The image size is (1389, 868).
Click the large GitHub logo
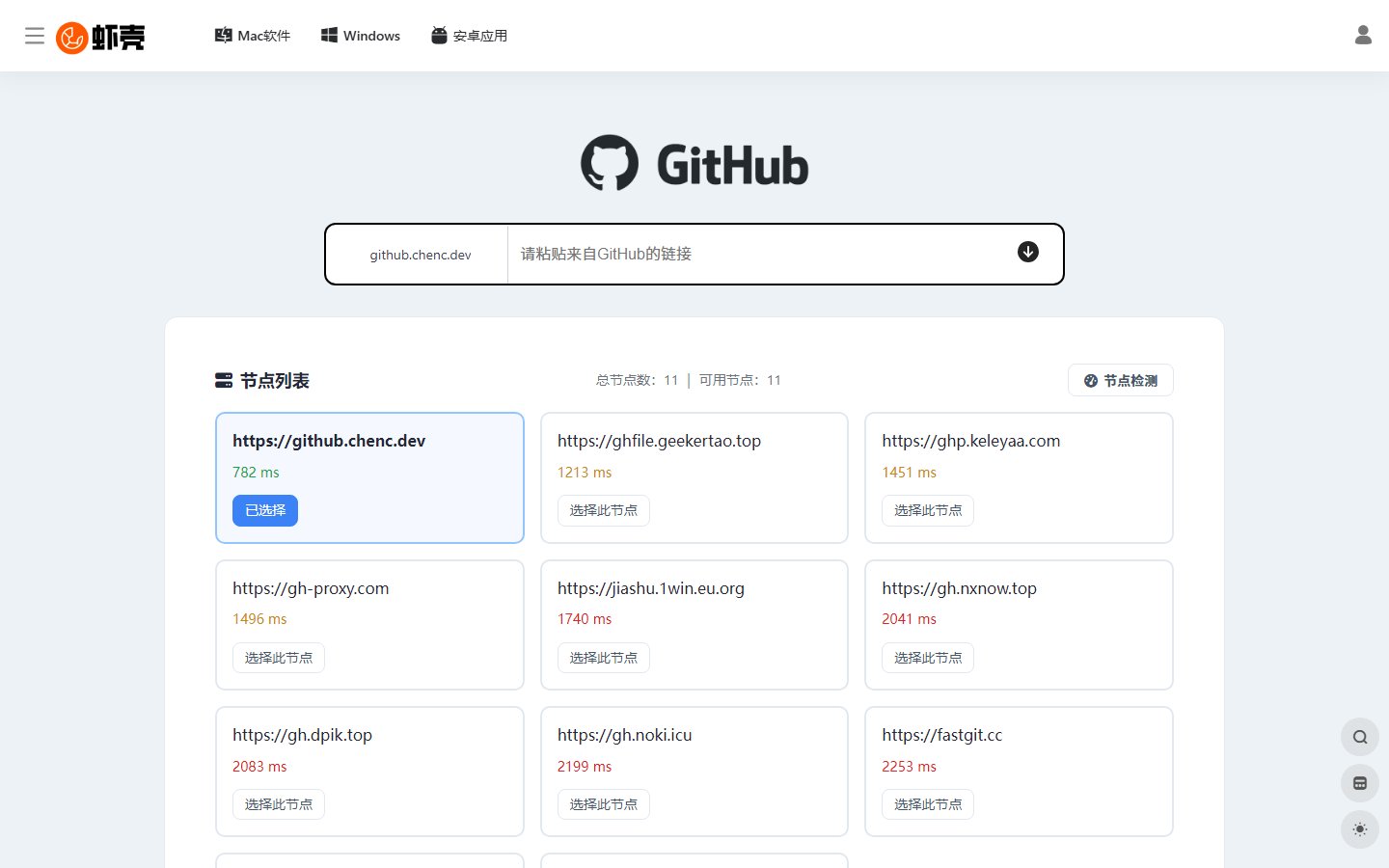[694, 163]
